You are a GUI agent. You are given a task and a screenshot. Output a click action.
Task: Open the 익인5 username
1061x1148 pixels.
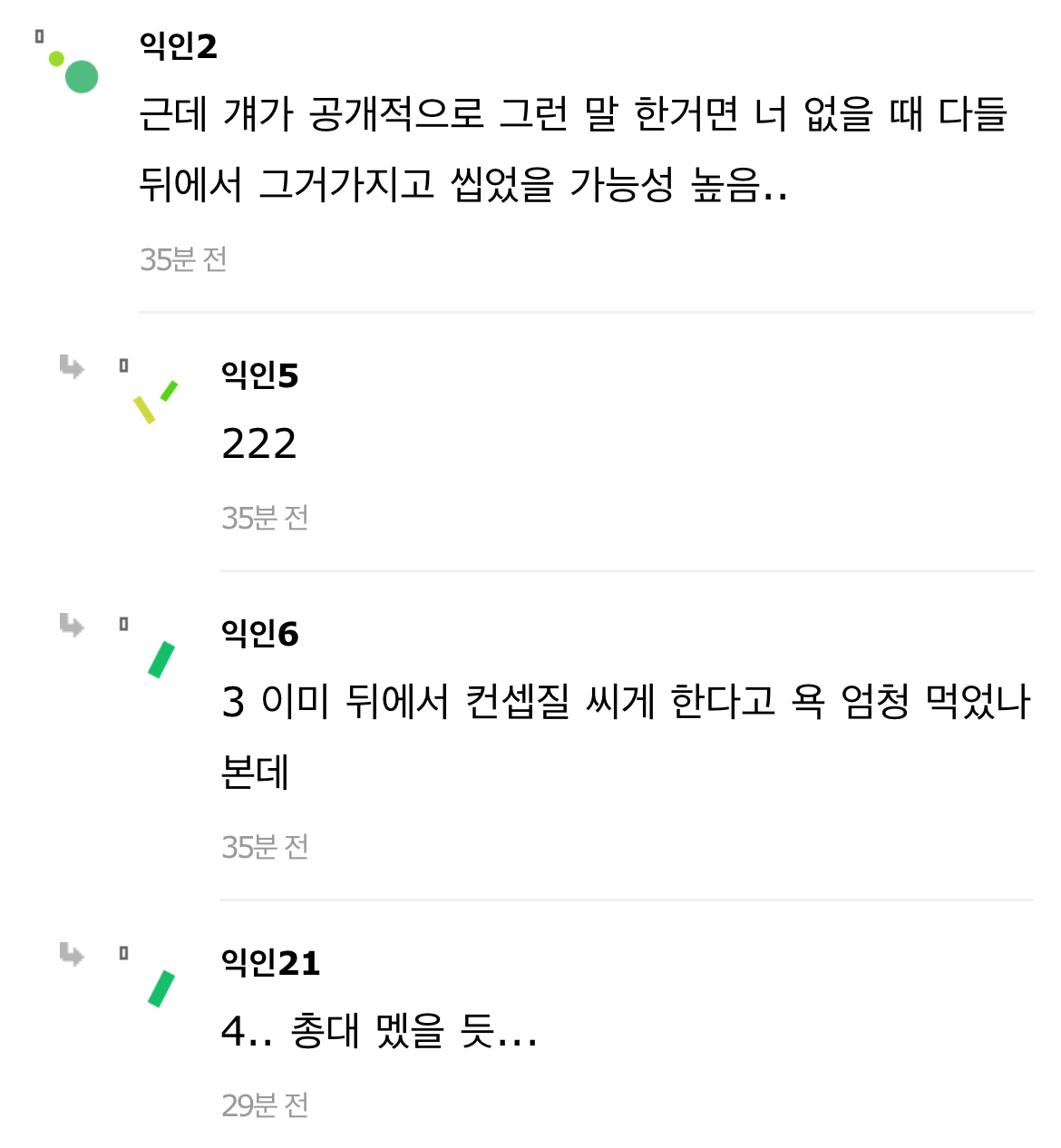tap(259, 375)
